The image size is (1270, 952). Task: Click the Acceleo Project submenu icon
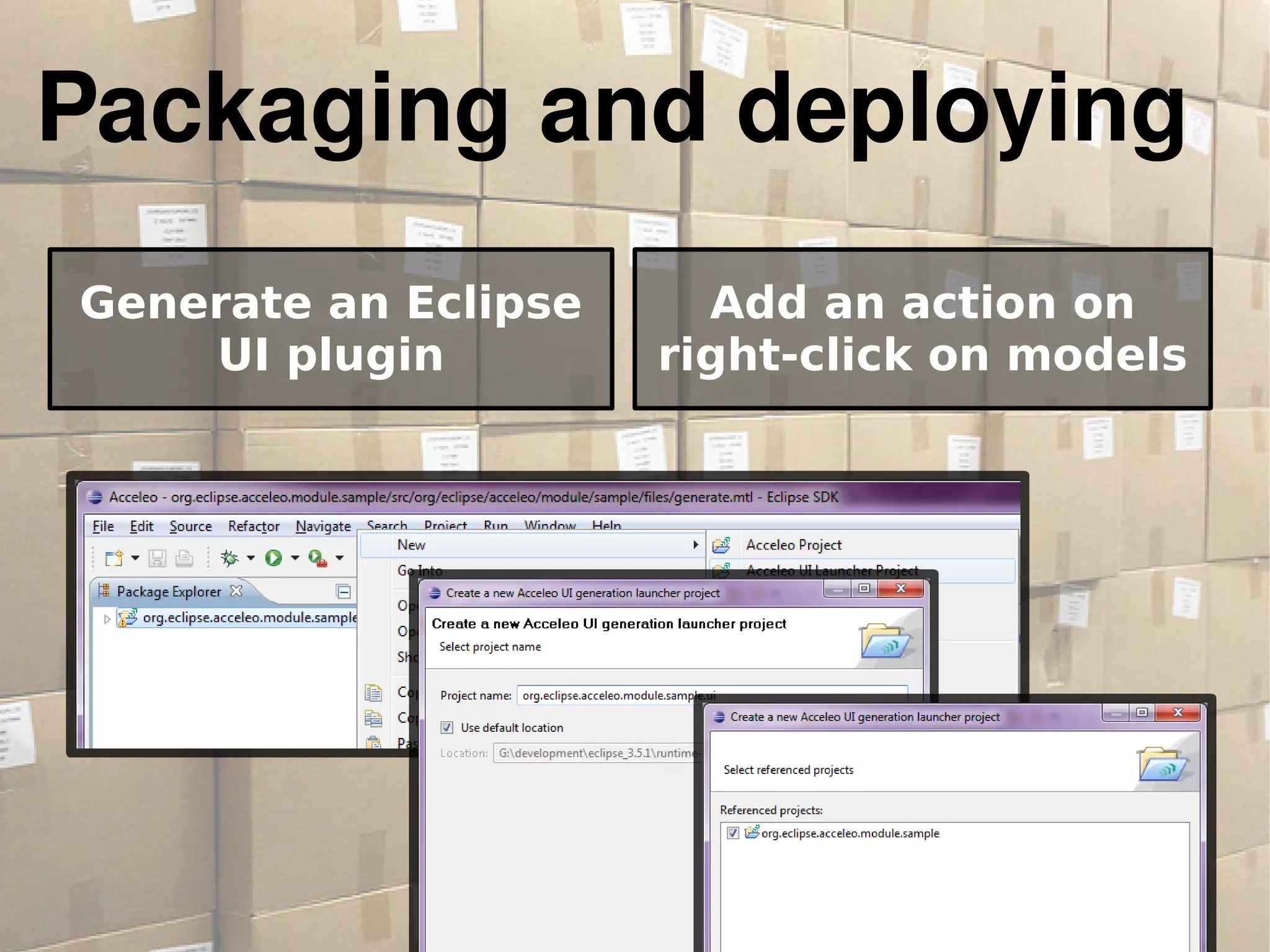(721, 545)
